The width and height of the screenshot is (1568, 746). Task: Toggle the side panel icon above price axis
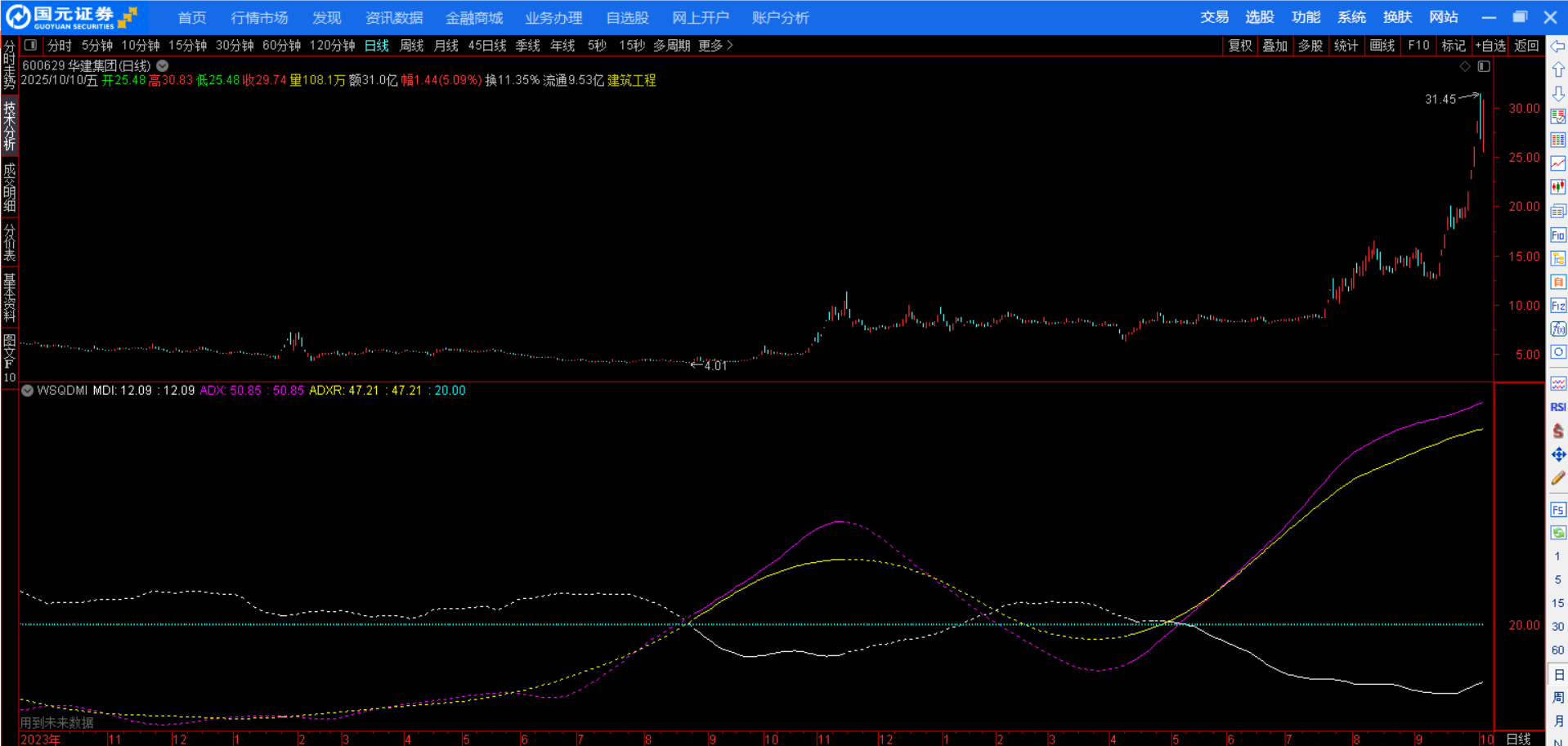tap(1484, 66)
